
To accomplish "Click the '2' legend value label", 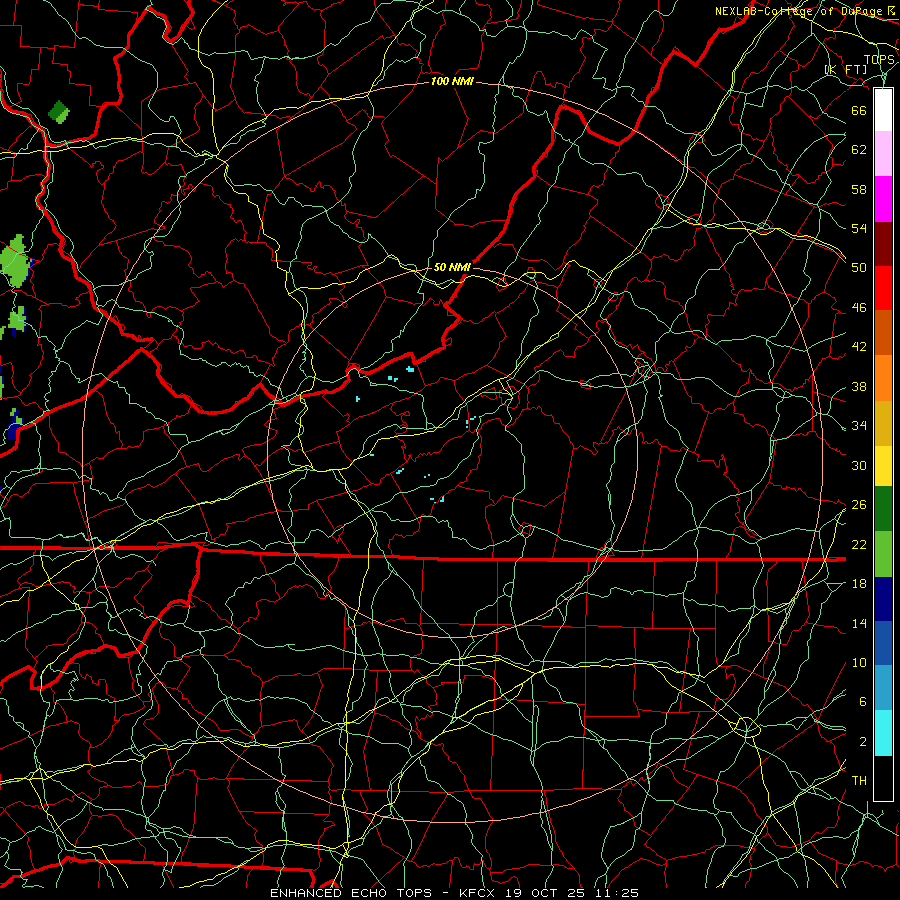I will (x=863, y=742).
